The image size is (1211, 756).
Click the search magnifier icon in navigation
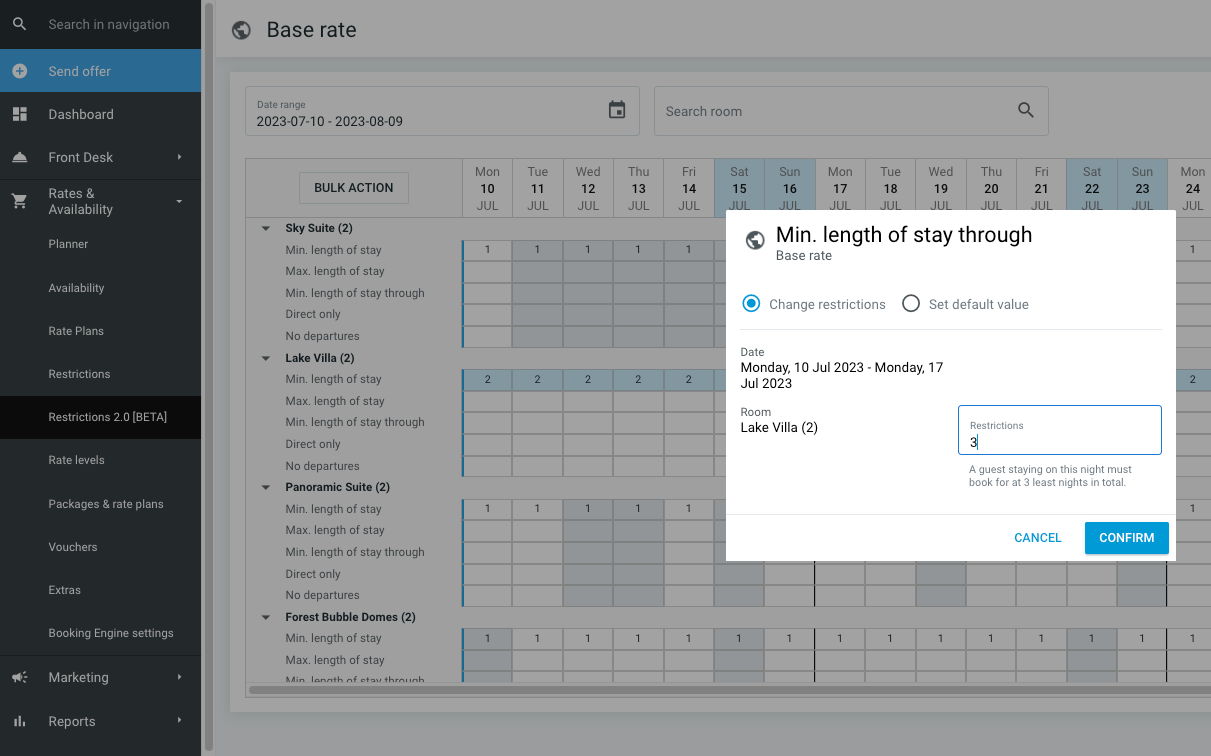point(20,24)
